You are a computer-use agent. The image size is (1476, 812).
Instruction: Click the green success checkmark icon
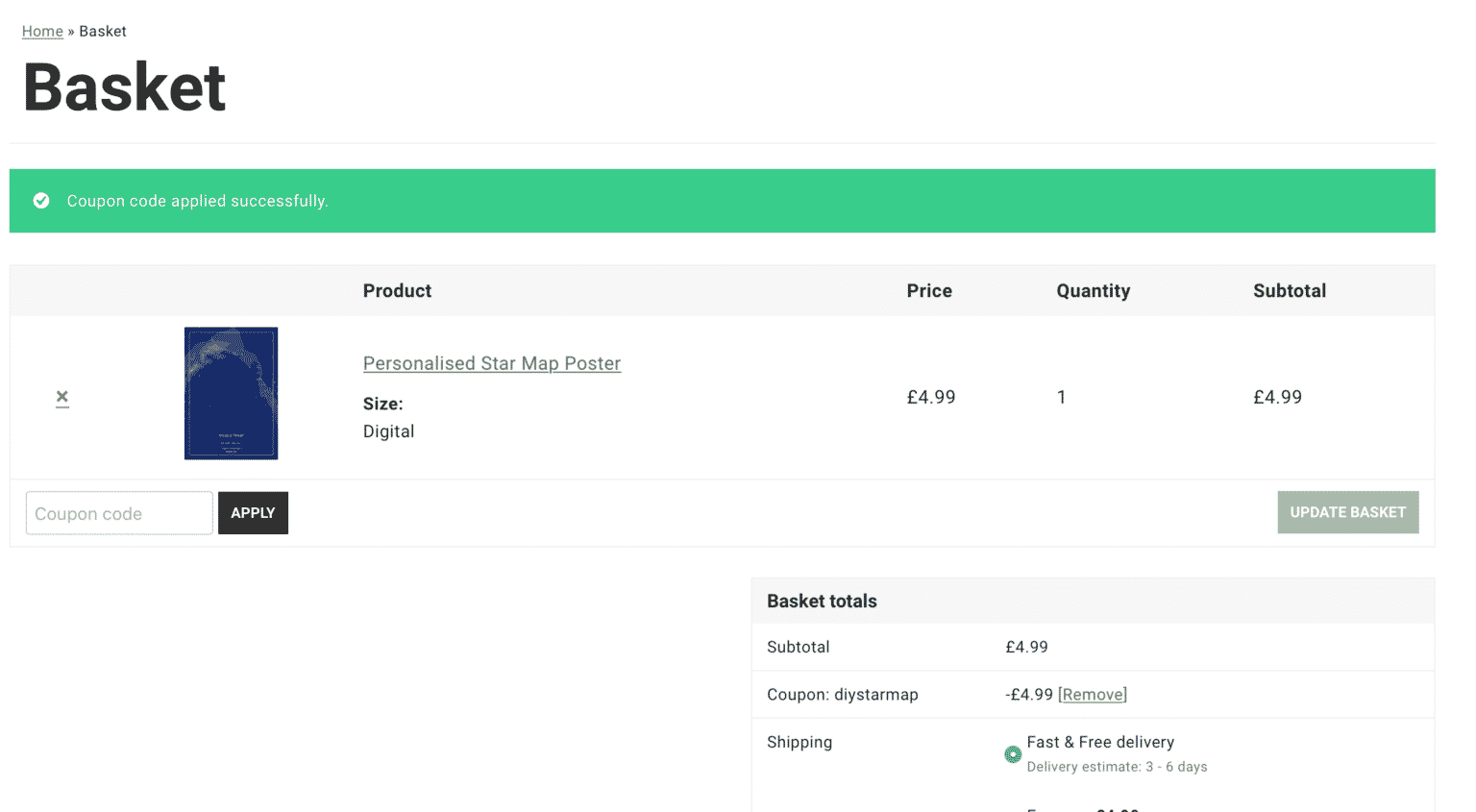[41, 201]
